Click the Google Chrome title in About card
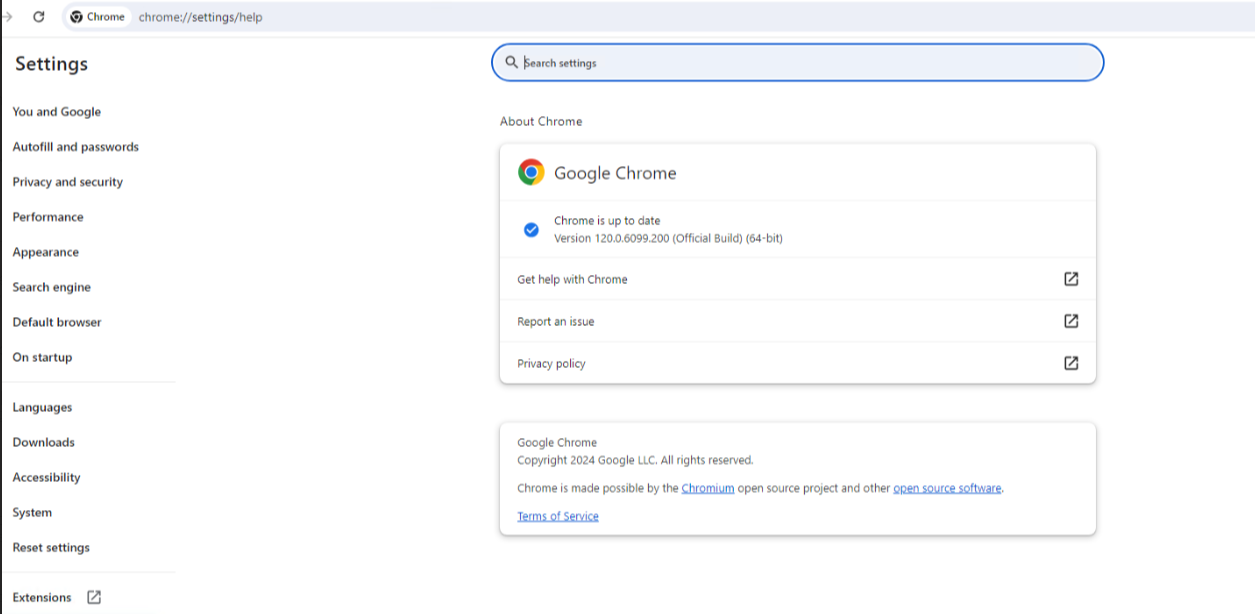This screenshot has height=614, width=1255. tap(615, 173)
